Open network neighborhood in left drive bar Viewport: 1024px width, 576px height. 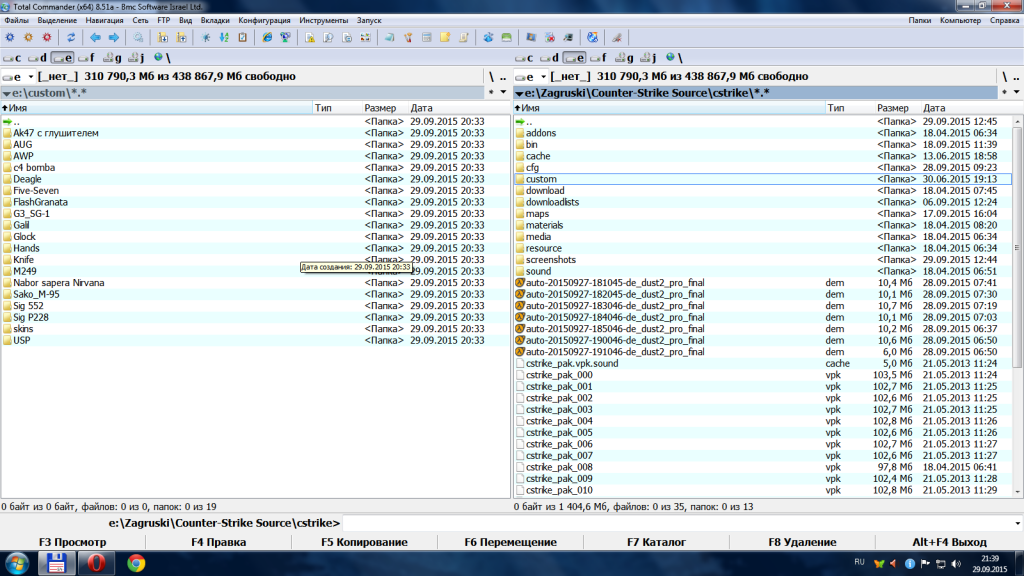pos(162,57)
